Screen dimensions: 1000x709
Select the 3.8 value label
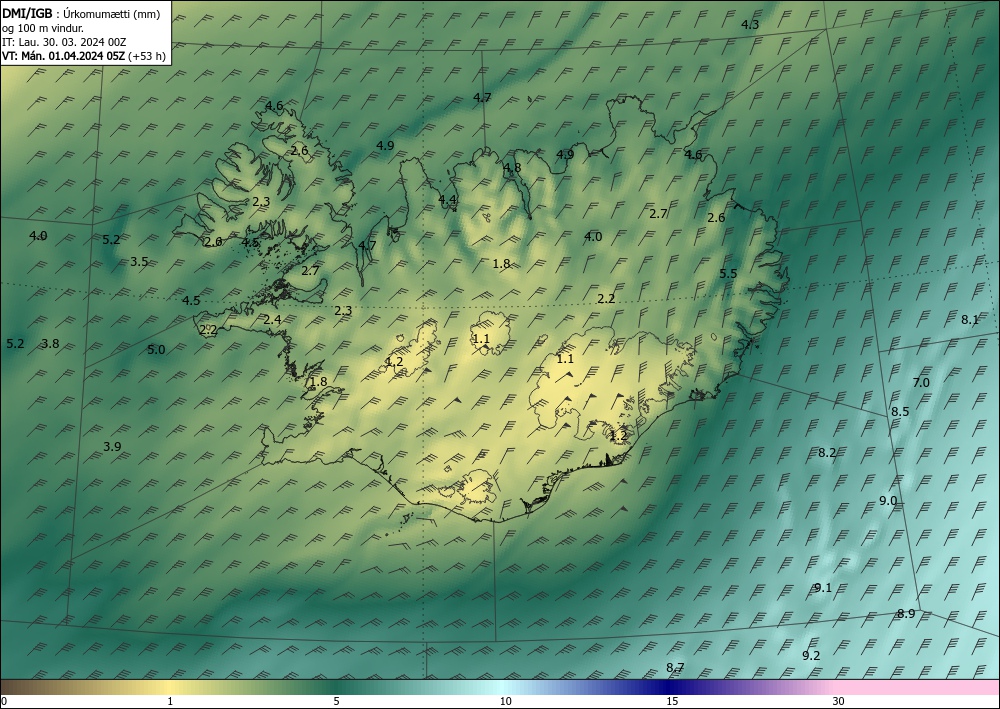click(x=50, y=344)
